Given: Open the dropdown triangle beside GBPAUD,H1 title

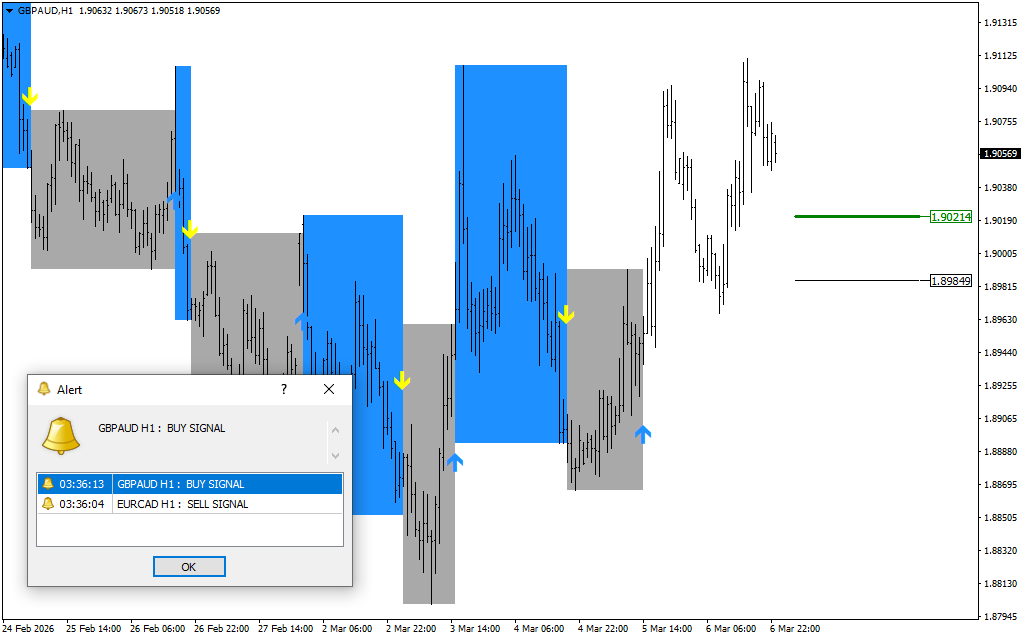Looking at the screenshot, I should click(9, 11).
